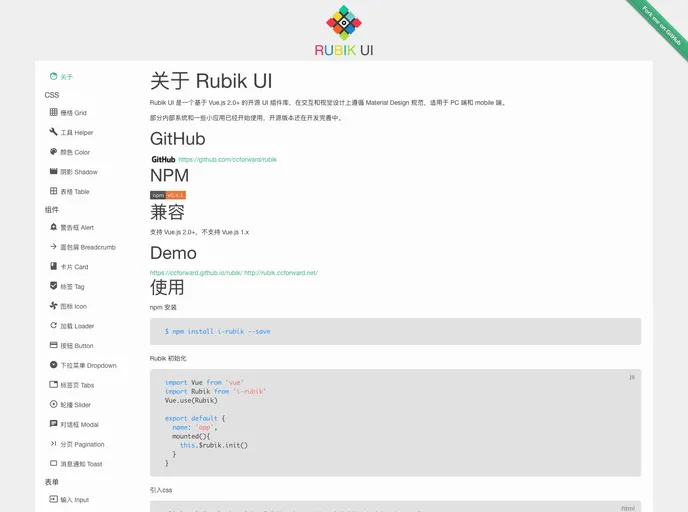
Task: Open the 分页 Pagination page
Action: [82, 445]
